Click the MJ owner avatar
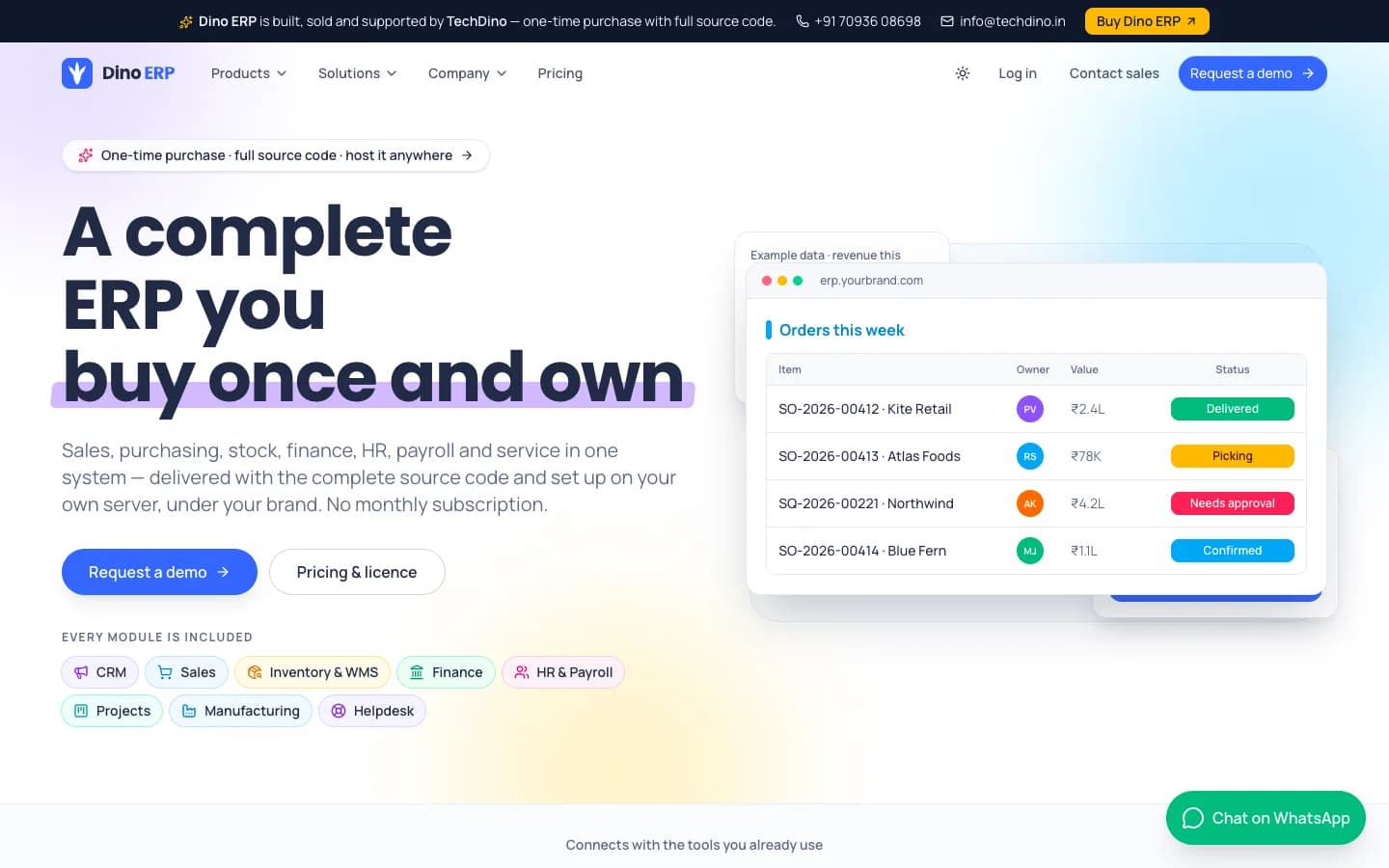This screenshot has height=868, width=1389. [x=1030, y=551]
